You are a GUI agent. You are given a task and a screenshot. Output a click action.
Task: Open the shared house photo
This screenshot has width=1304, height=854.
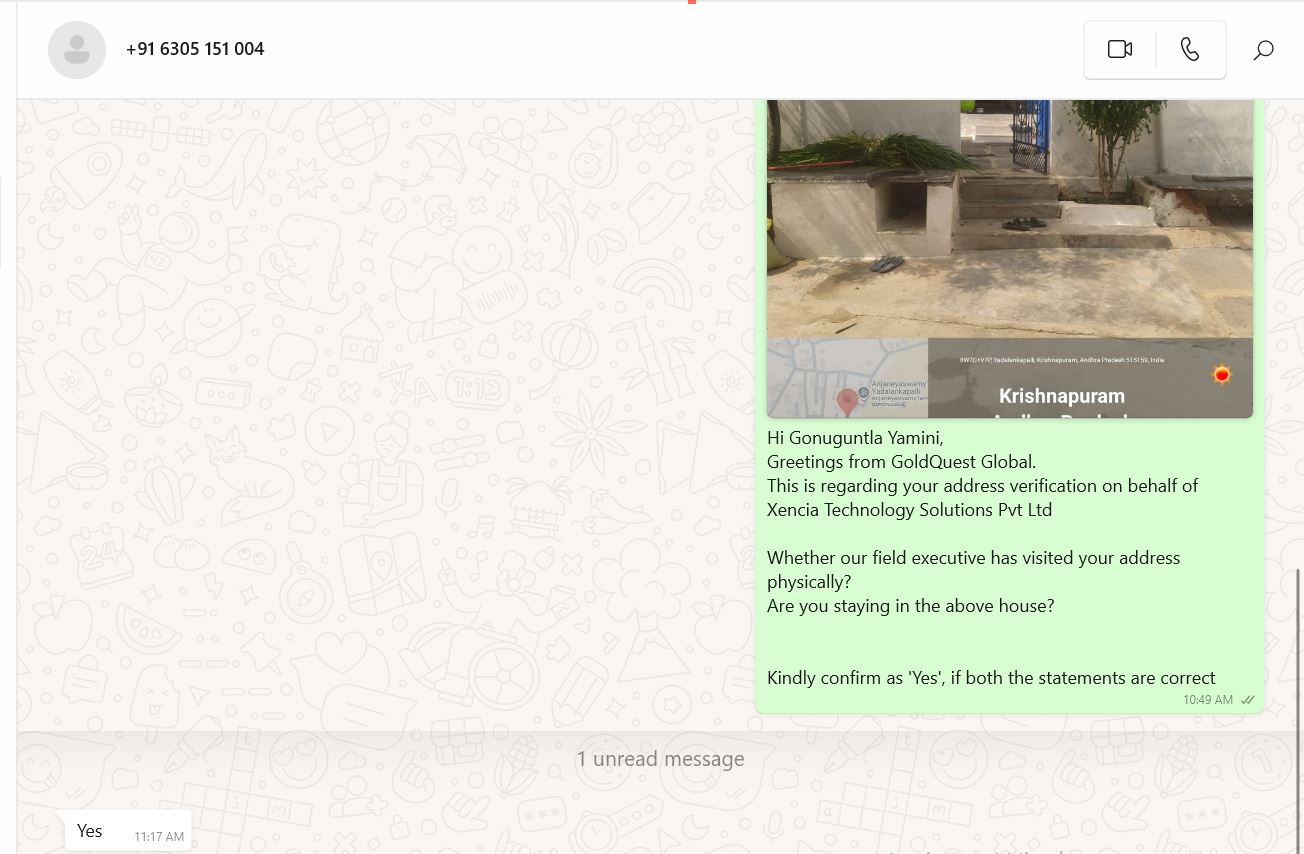(x=1010, y=258)
